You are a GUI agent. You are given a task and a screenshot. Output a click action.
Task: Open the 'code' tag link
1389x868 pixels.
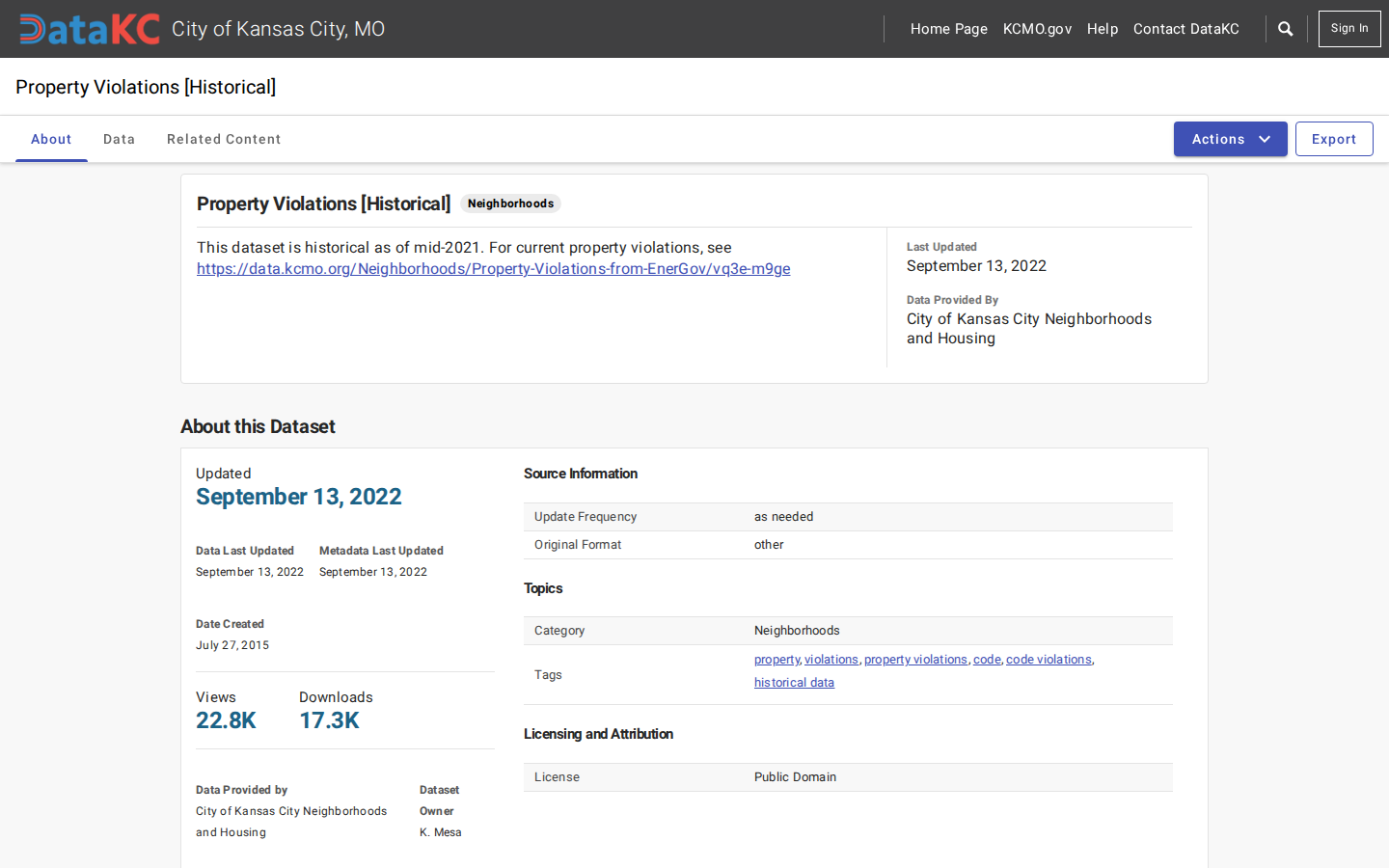[x=987, y=660]
